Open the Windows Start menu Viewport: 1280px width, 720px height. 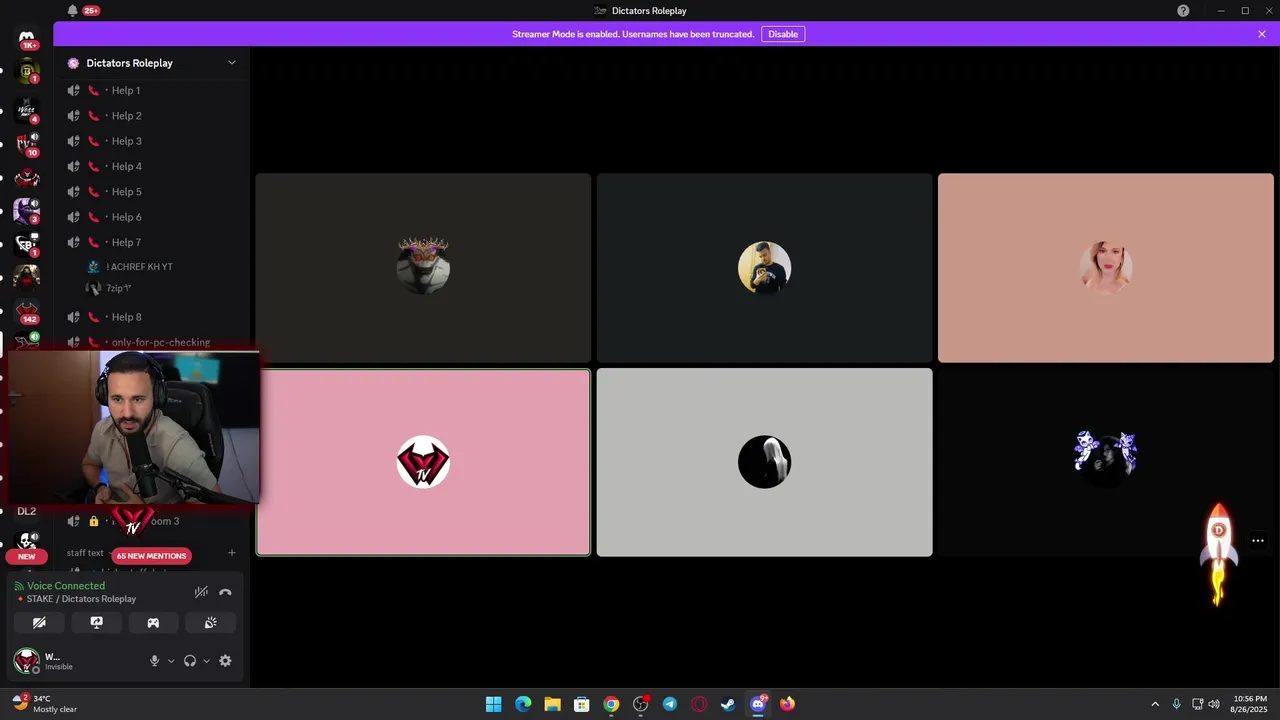pyautogui.click(x=493, y=704)
